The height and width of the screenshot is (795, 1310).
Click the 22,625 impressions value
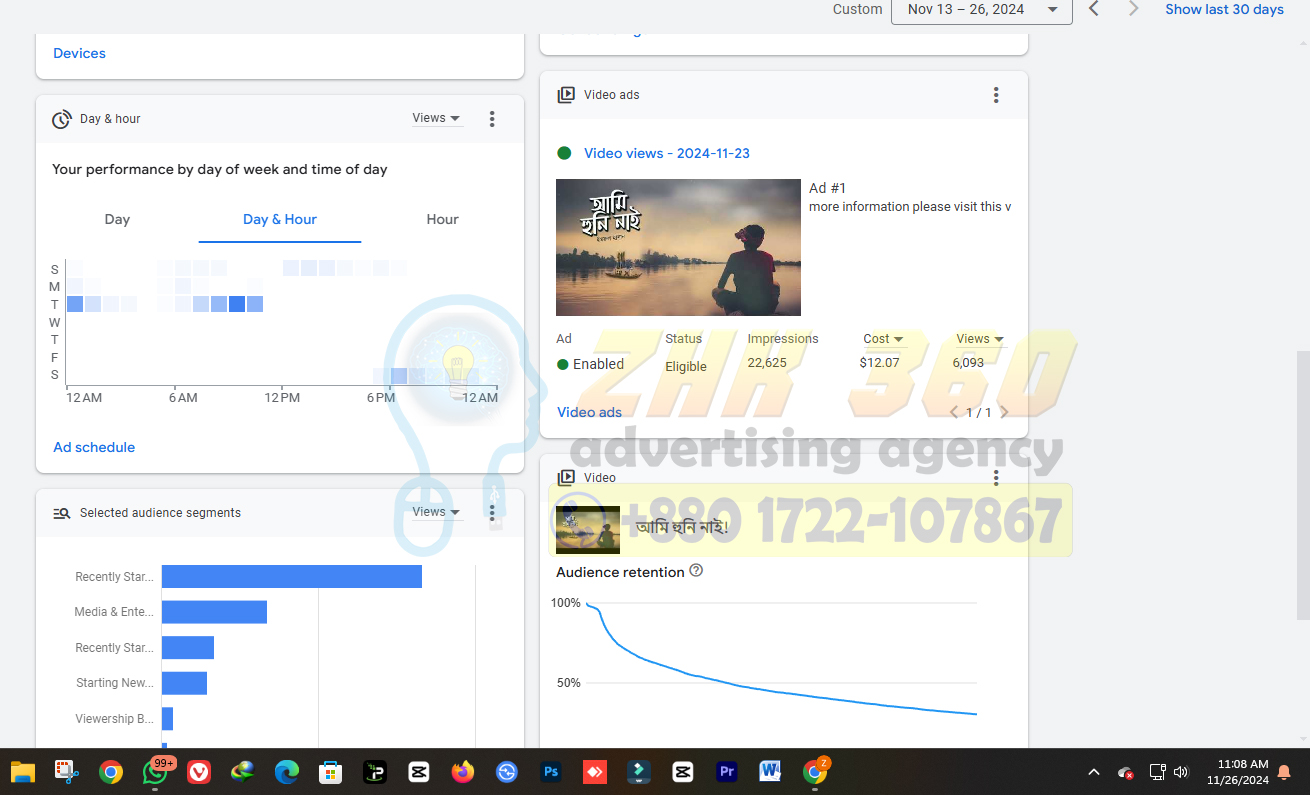pos(767,363)
